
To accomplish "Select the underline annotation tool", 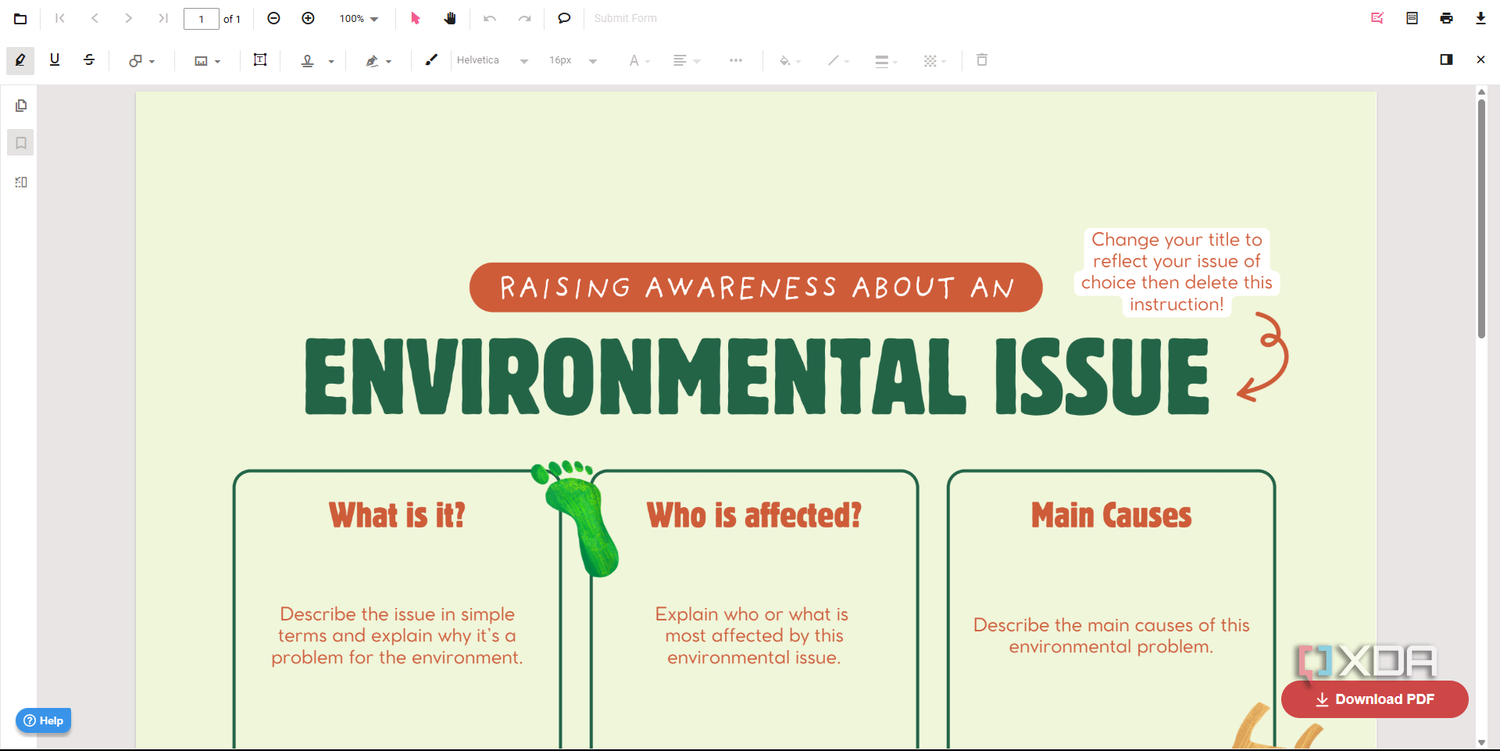I will coord(55,60).
